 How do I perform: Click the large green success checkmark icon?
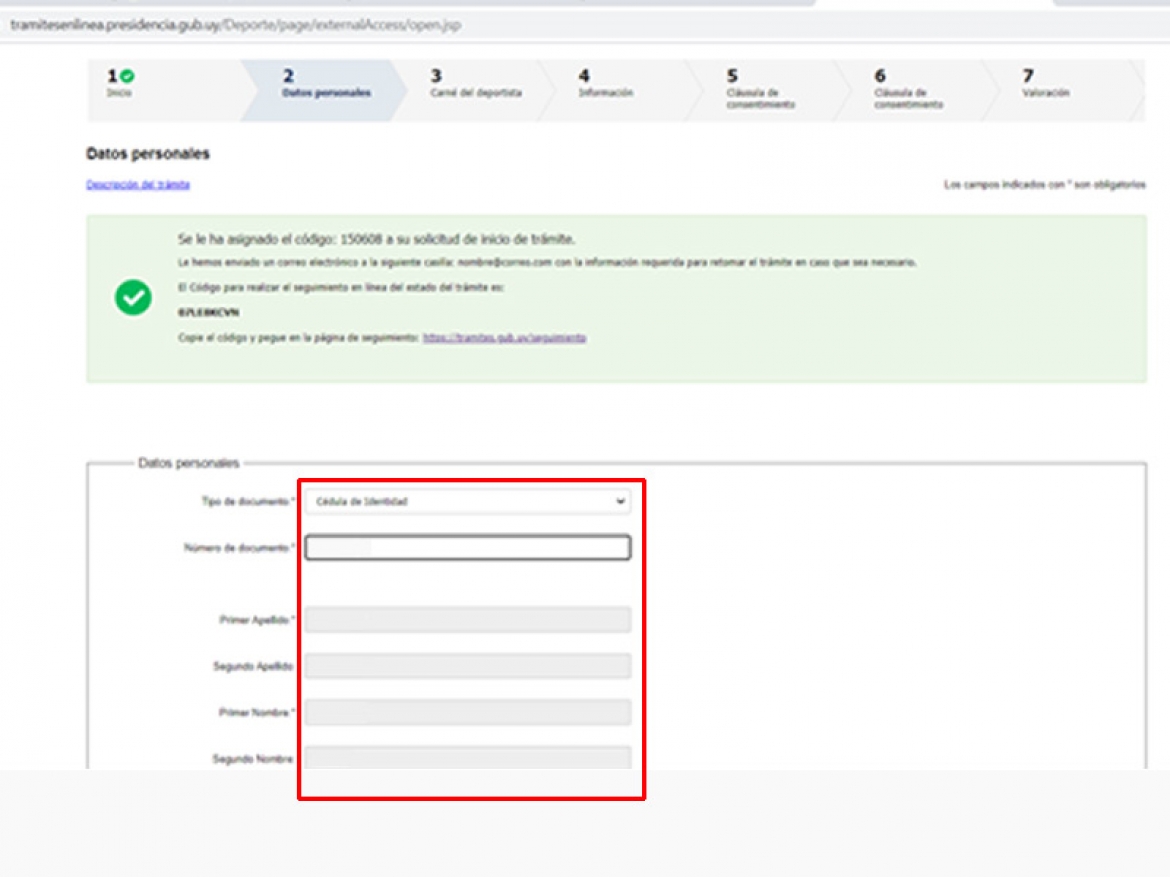pos(133,297)
